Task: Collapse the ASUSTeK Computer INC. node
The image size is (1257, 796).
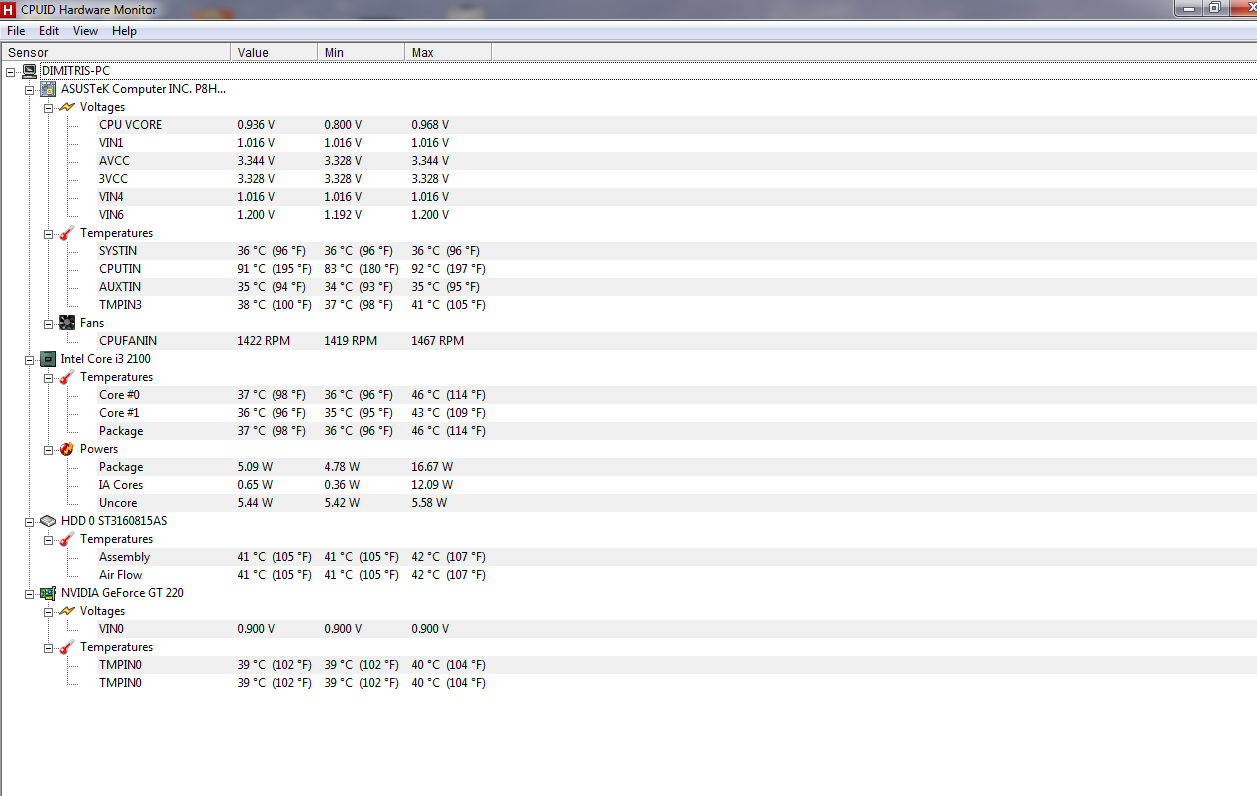Action: point(30,89)
